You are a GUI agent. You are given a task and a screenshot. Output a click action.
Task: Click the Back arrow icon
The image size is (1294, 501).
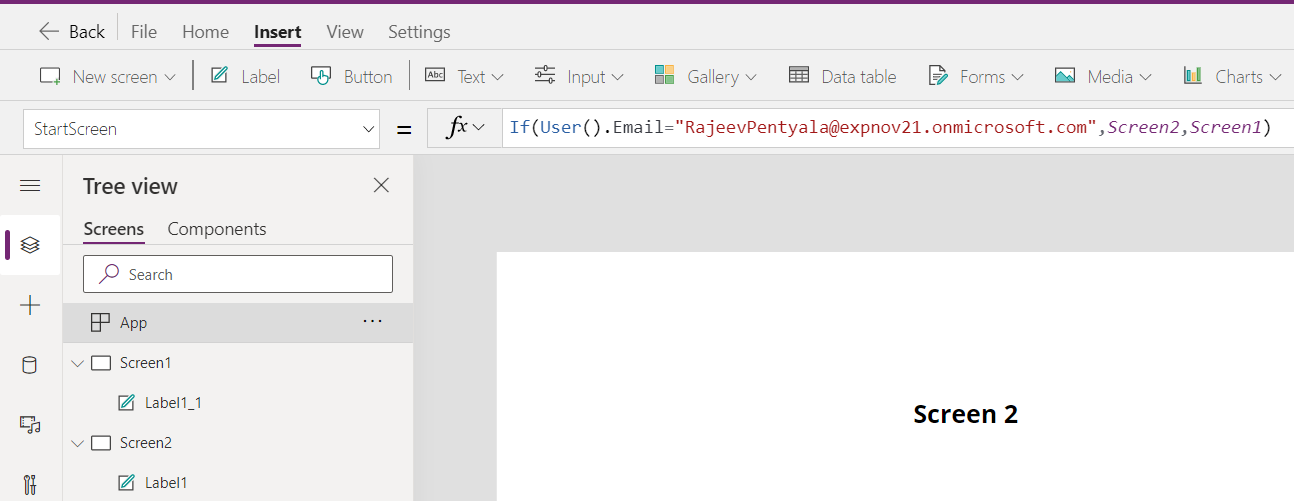click(49, 32)
